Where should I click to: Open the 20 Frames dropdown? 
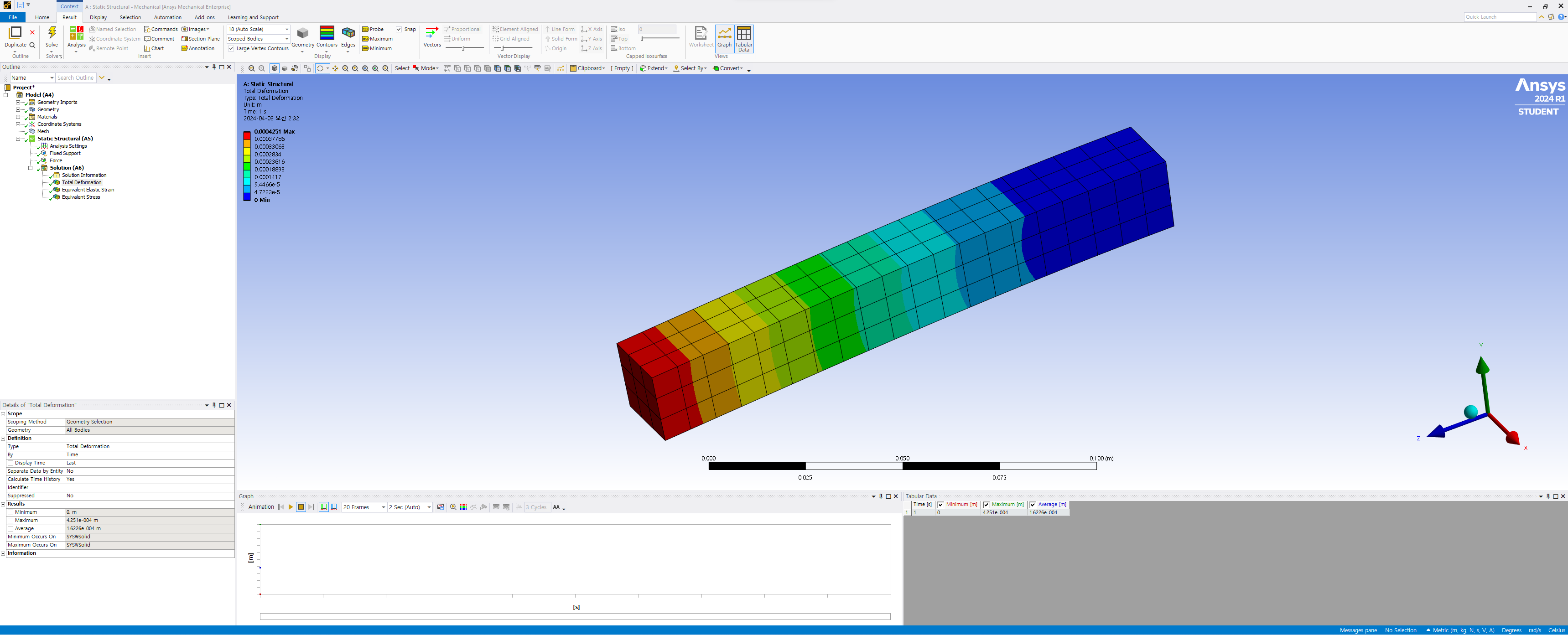[x=364, y=507]
